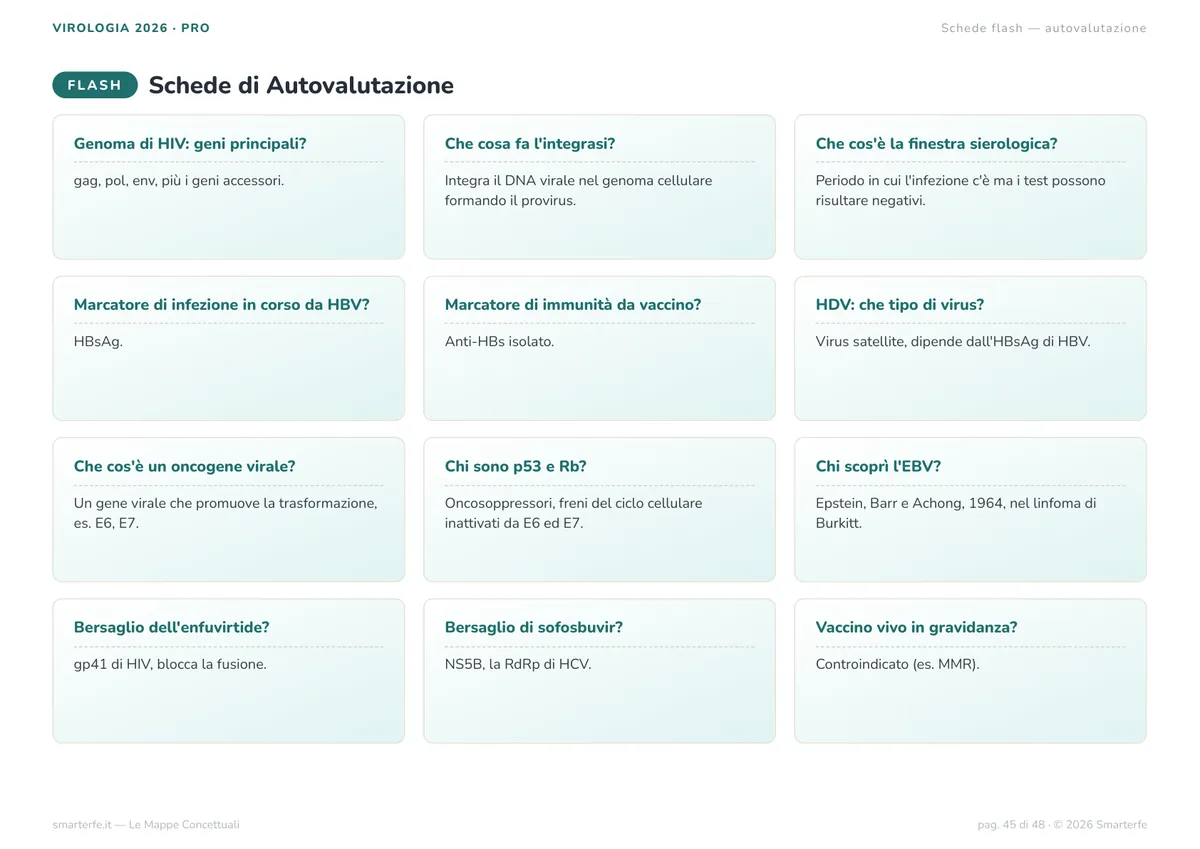Select the question "Chi sono p53 e Rb?"
This screenshot has width=1200, height=849.
(x=516, y=466)
